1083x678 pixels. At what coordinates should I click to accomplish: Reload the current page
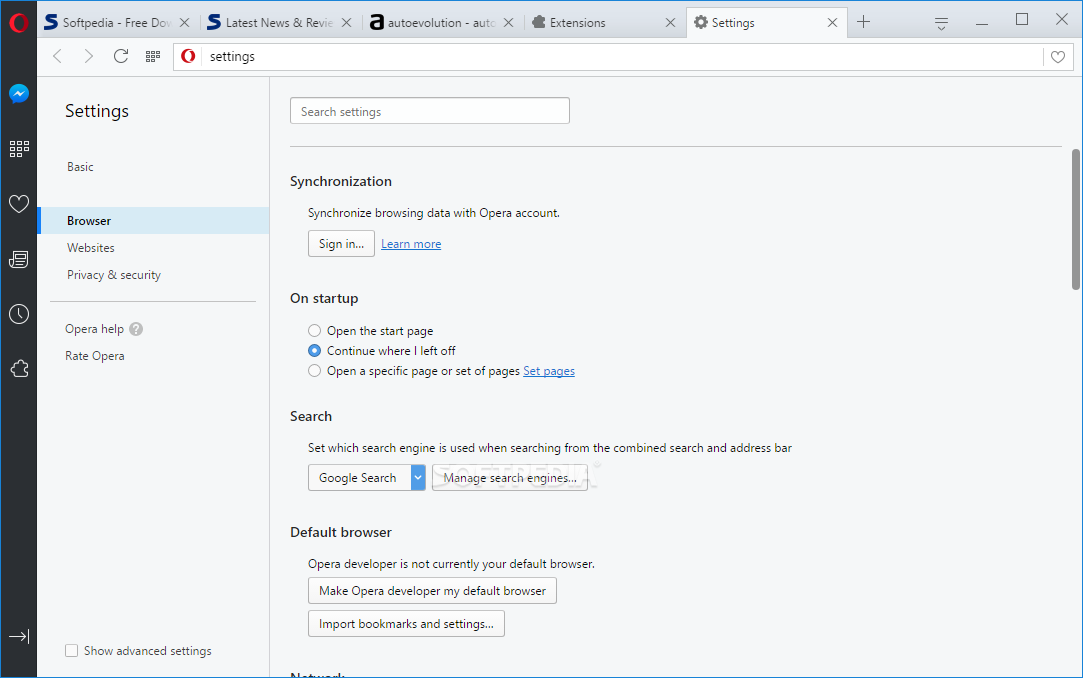tap(121, 56)
